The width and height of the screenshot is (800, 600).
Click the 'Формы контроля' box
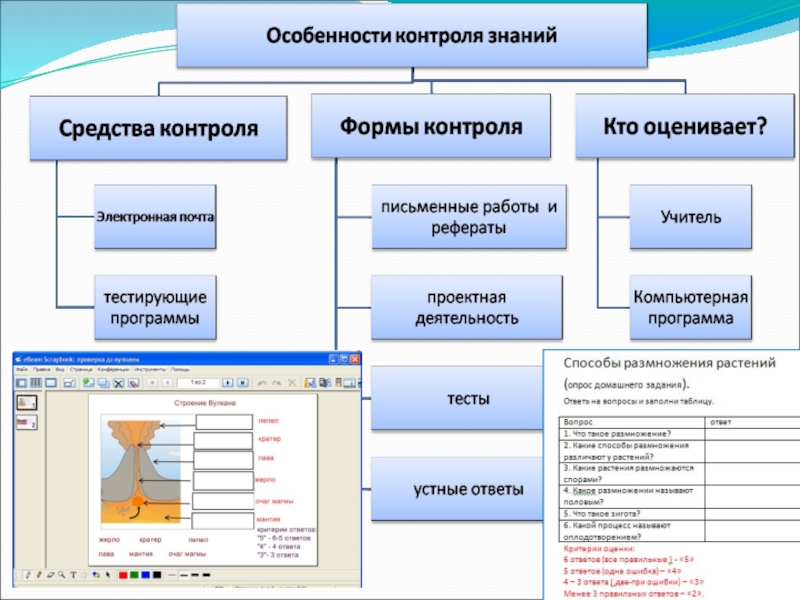pos(431,126)
